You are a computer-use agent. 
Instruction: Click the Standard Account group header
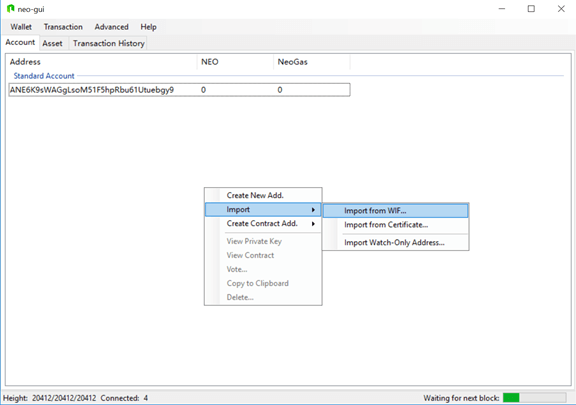click(44, 76)
